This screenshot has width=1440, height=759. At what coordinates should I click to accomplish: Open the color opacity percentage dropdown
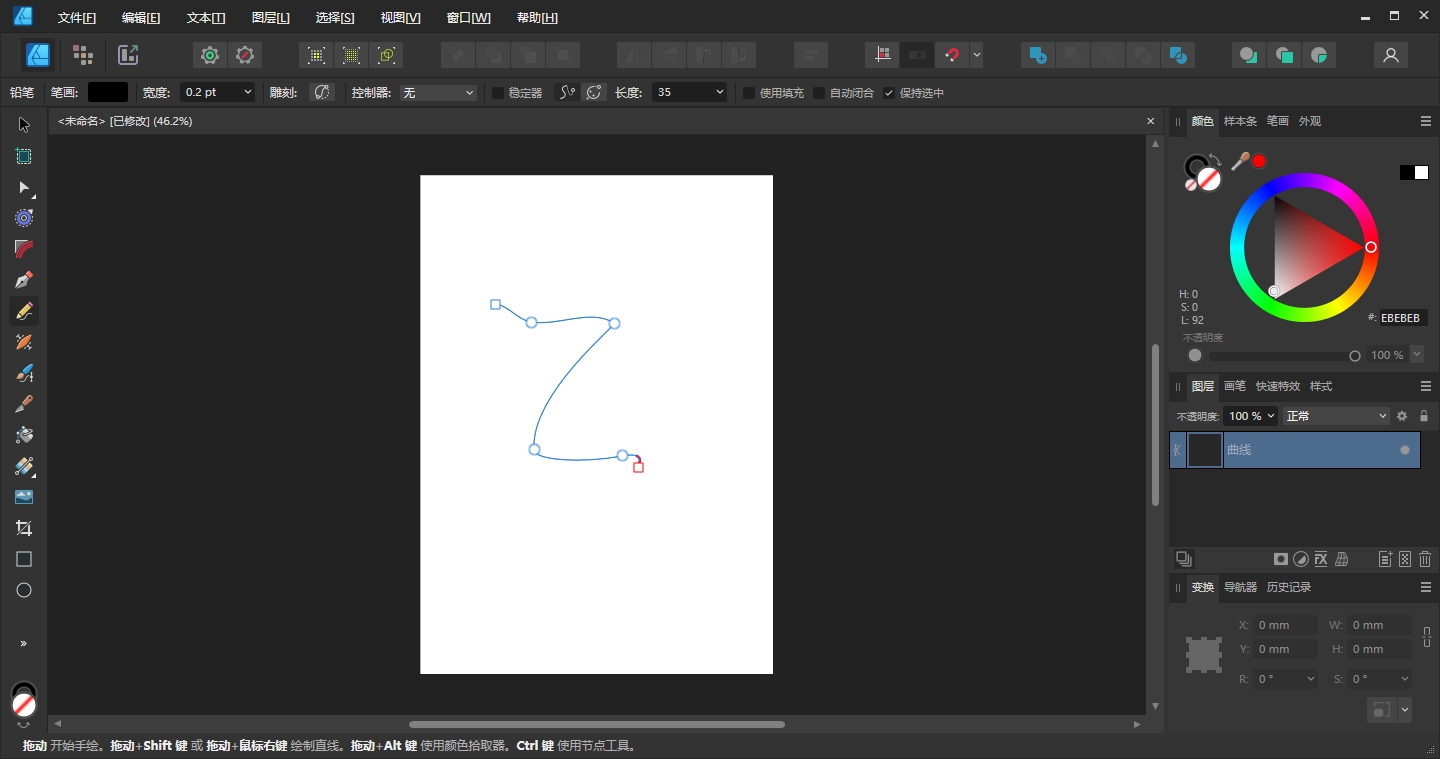point(1416,355)
